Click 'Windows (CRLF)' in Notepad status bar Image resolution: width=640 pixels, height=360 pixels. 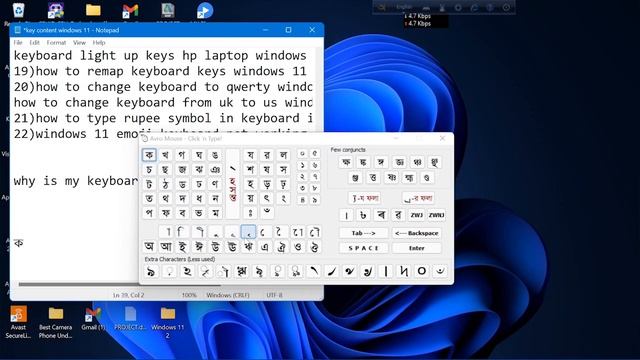tap(228, 295)
